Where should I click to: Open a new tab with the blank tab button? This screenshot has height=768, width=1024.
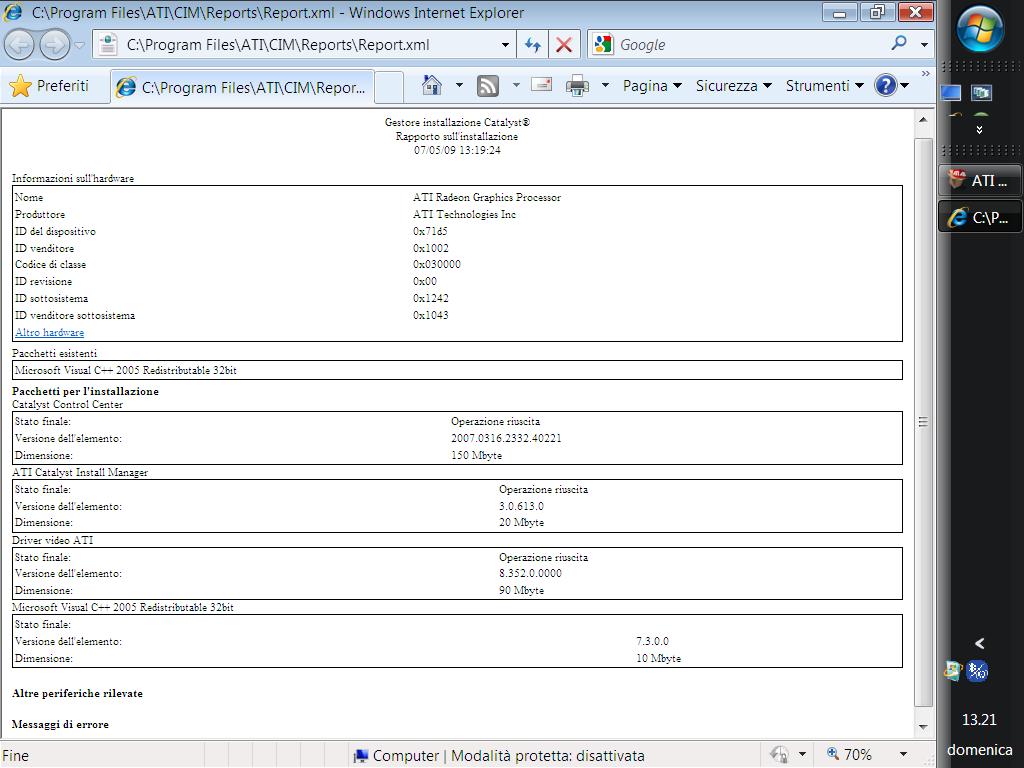tap(389, 87)
